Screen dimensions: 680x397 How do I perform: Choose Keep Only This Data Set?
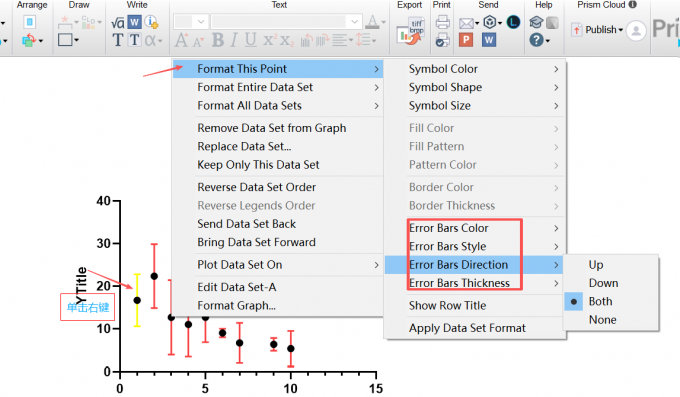[x=258, y=165]
